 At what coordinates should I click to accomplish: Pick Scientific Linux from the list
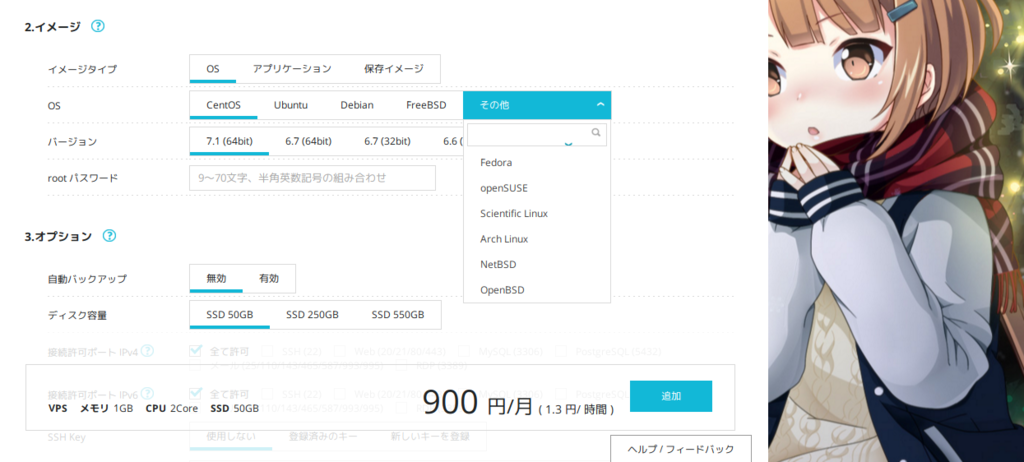(537, 213)
